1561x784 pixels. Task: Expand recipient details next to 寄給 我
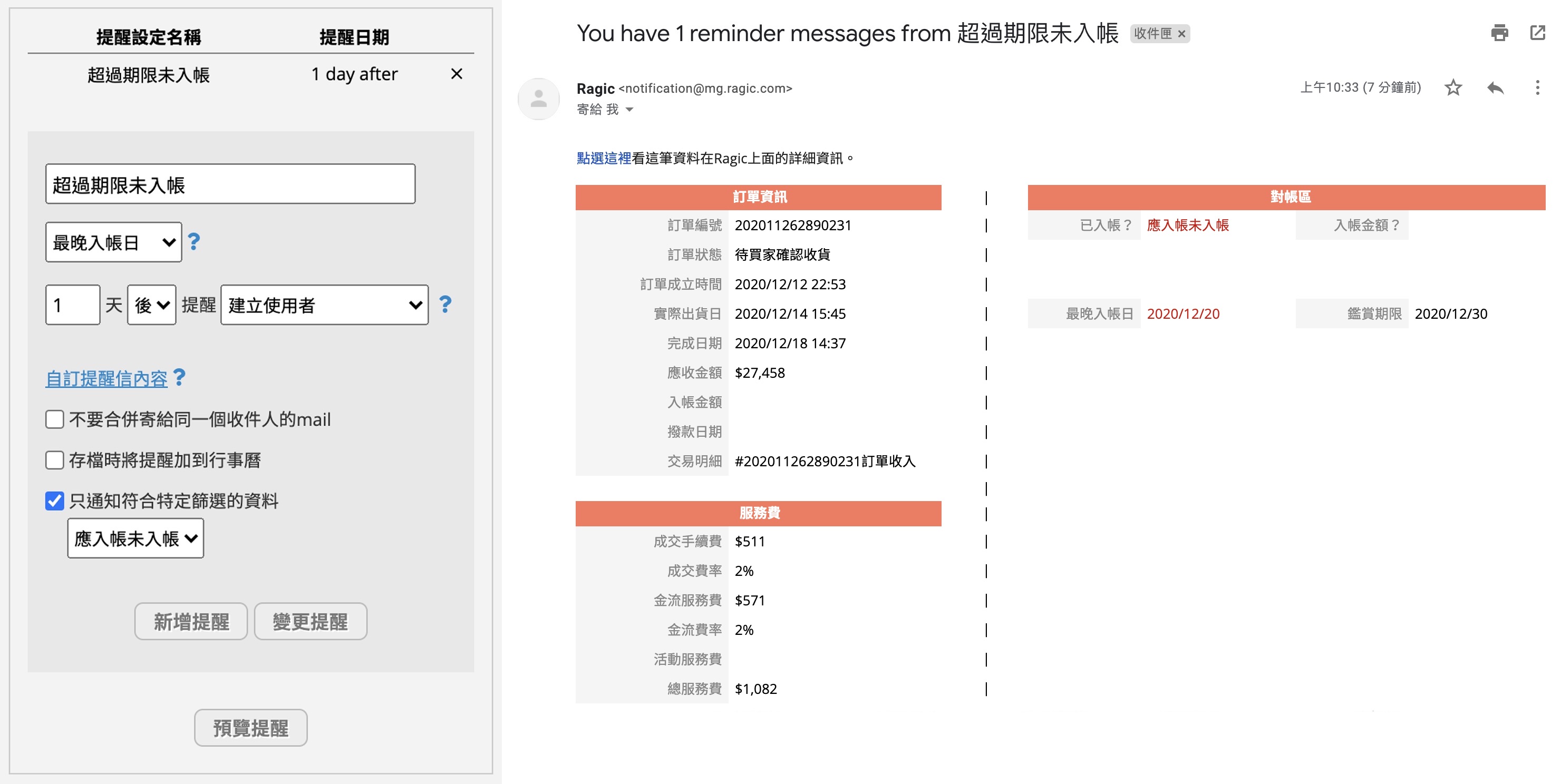pos(629,110)
